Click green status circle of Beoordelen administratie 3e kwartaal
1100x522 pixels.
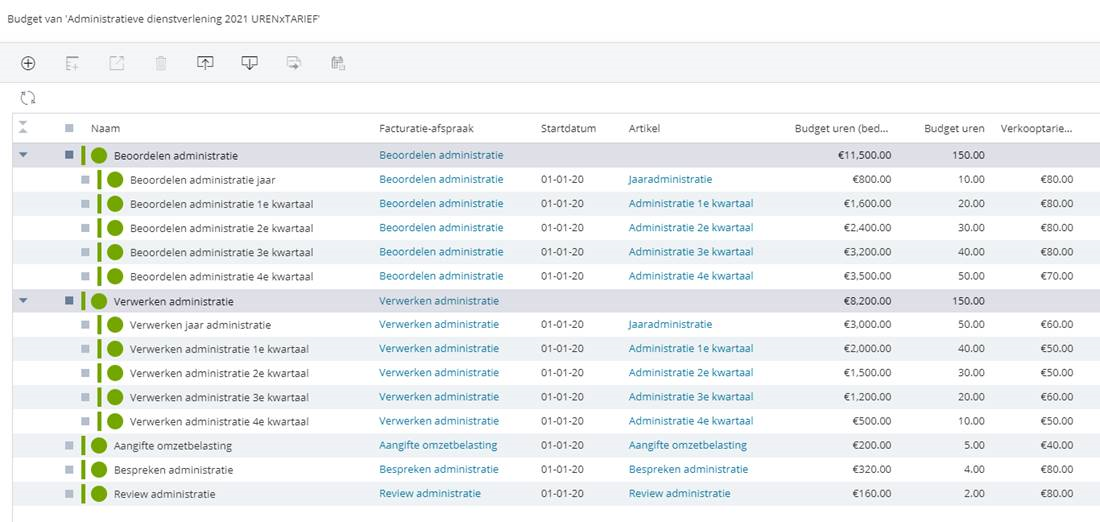pos(115,252)
